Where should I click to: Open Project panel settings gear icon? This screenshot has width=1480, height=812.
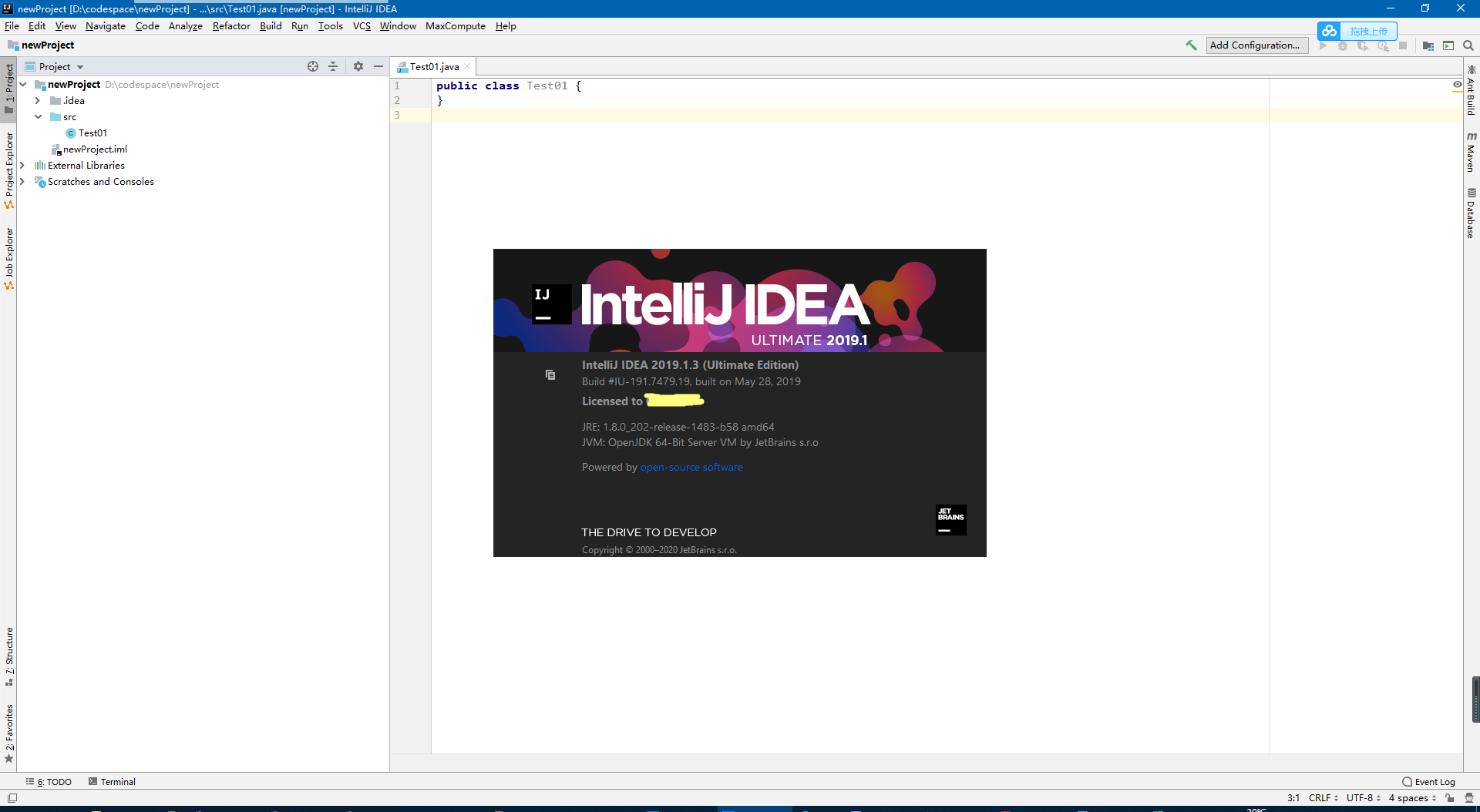358,66
